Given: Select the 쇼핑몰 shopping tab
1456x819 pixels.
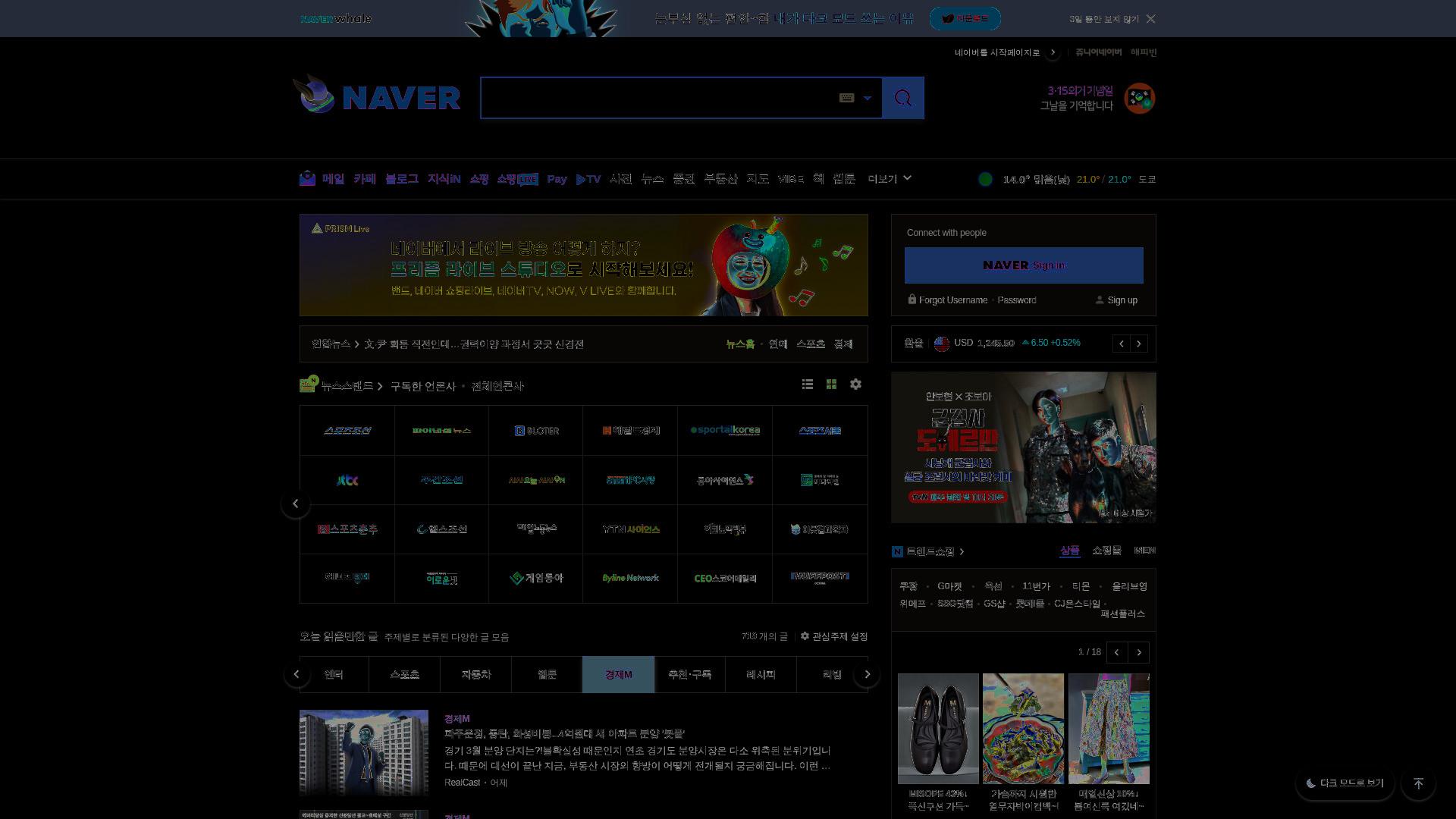Looking at the screenshot, I should [1106, 551].
